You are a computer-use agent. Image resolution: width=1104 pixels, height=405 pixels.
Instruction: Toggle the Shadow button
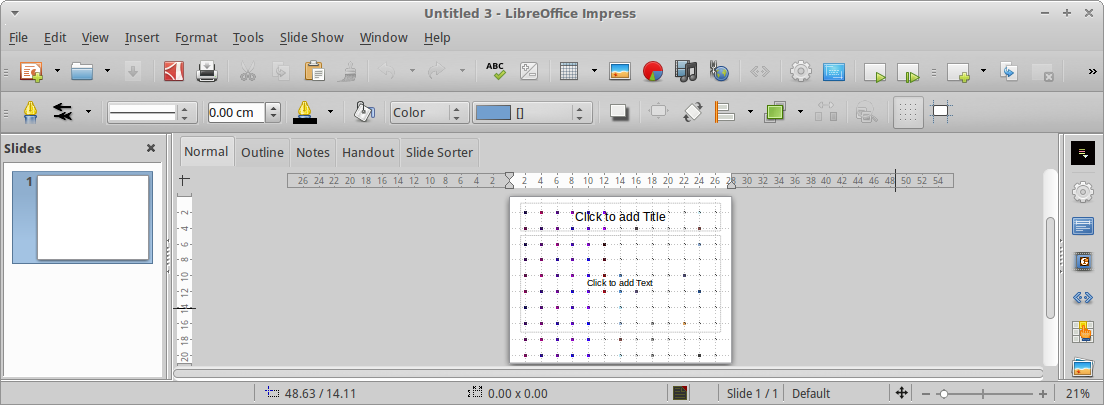pyautogui.click(x=619, y=113)
